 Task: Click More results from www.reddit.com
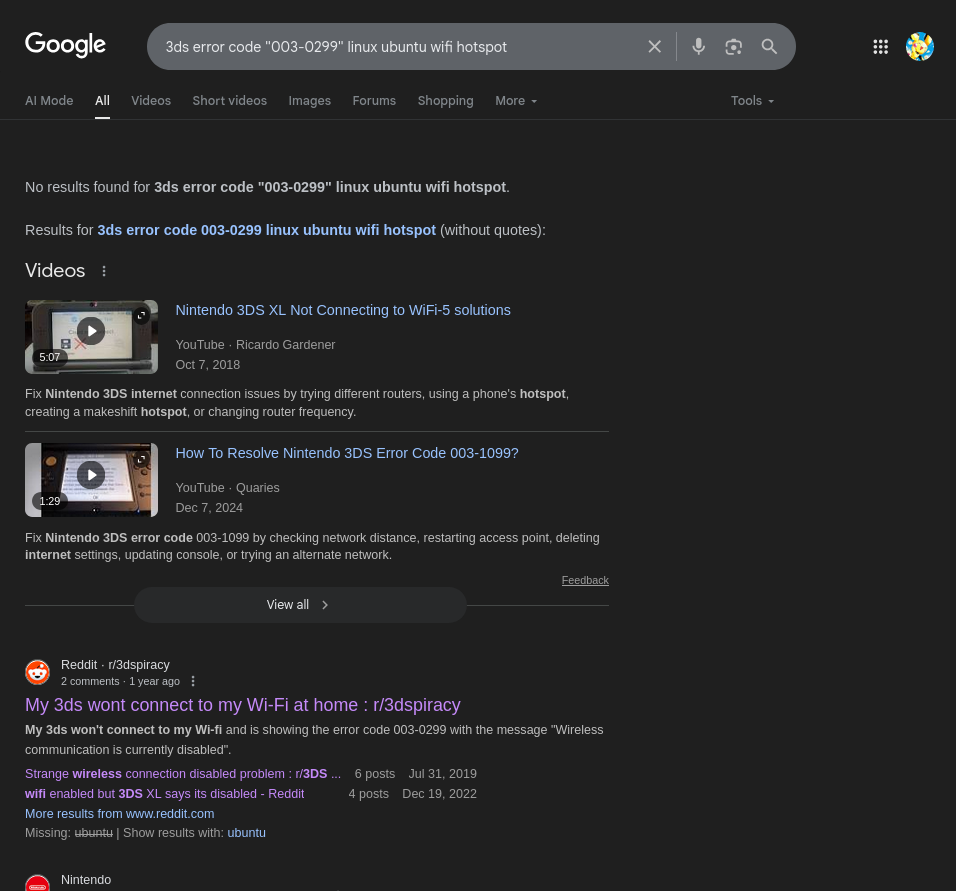tap(120, 814)
